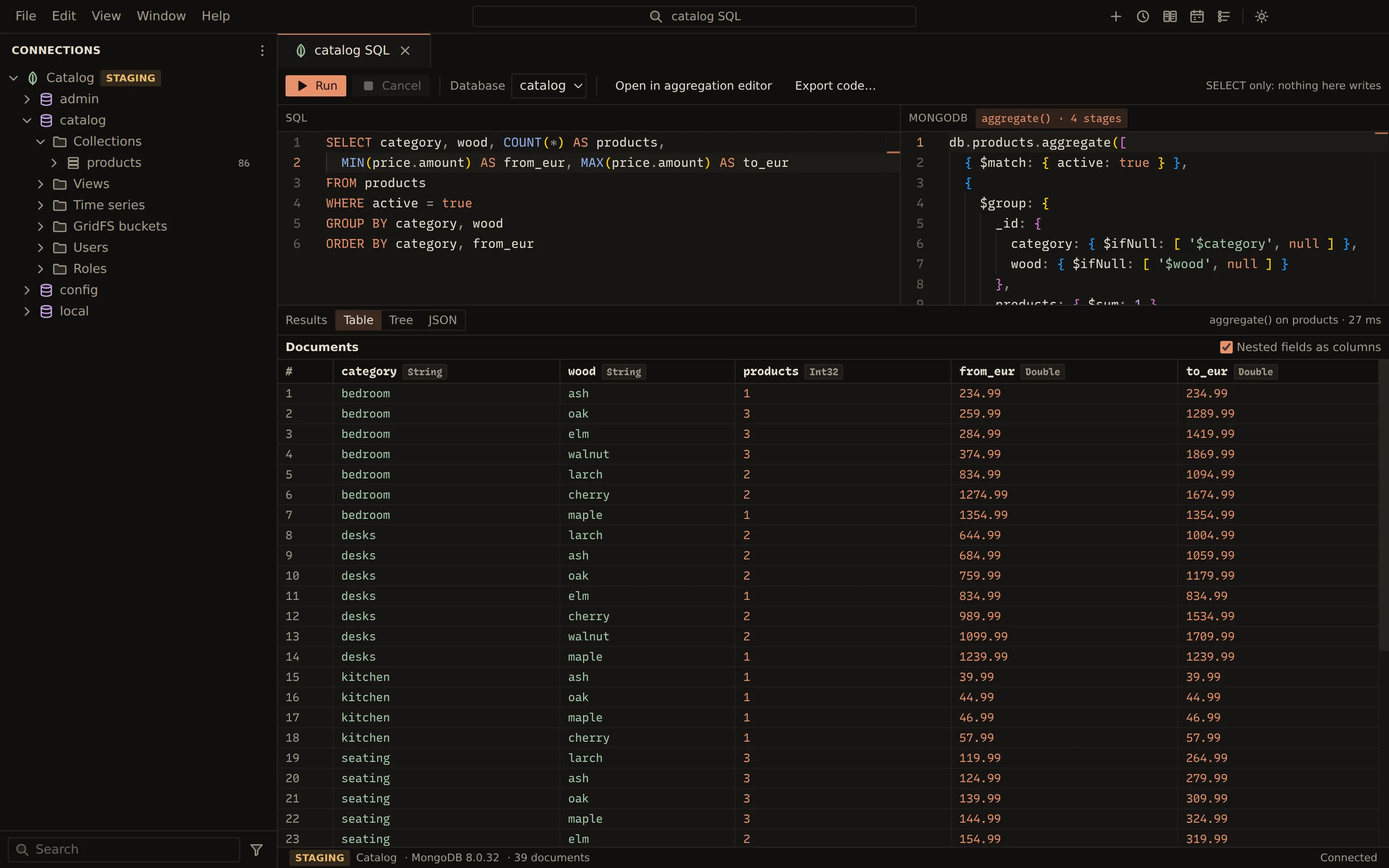This screenshot has height=868, width=1389.
Task: Focus the sidebar Search field
Action: (x=124, y=850)
